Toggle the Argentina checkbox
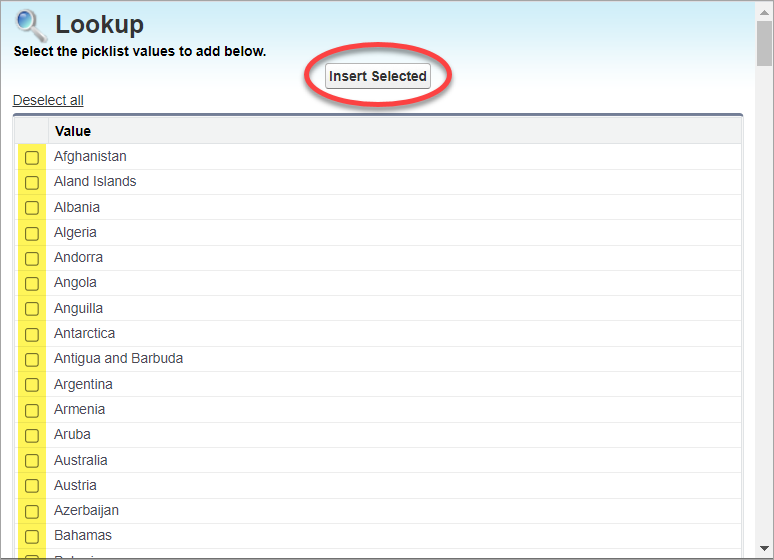Image resolution: width=774 pixels, height=560 pixels. click(32, 385)
